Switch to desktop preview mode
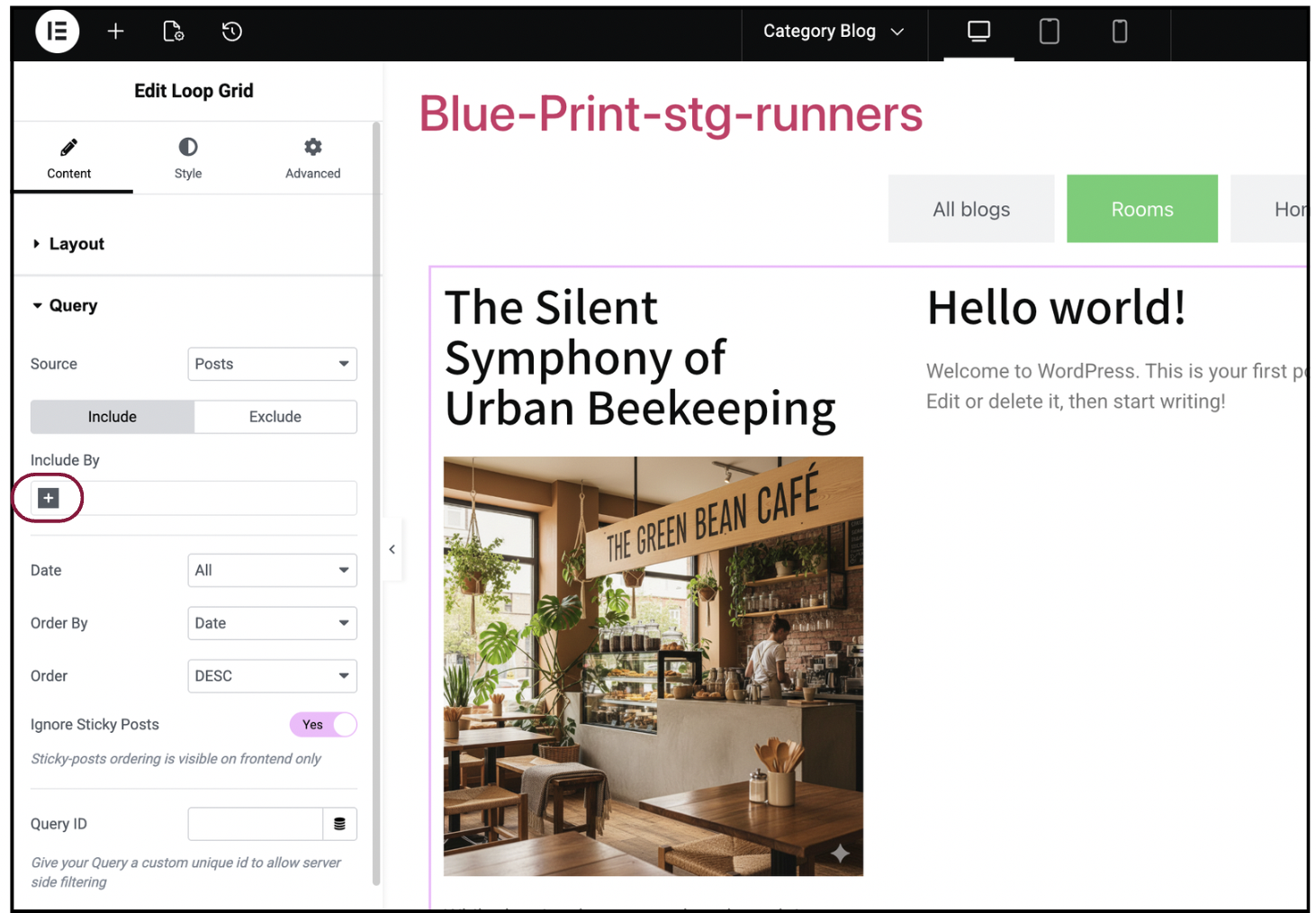The height and width of the screenshot is (913, 1316). click(978, 32)
